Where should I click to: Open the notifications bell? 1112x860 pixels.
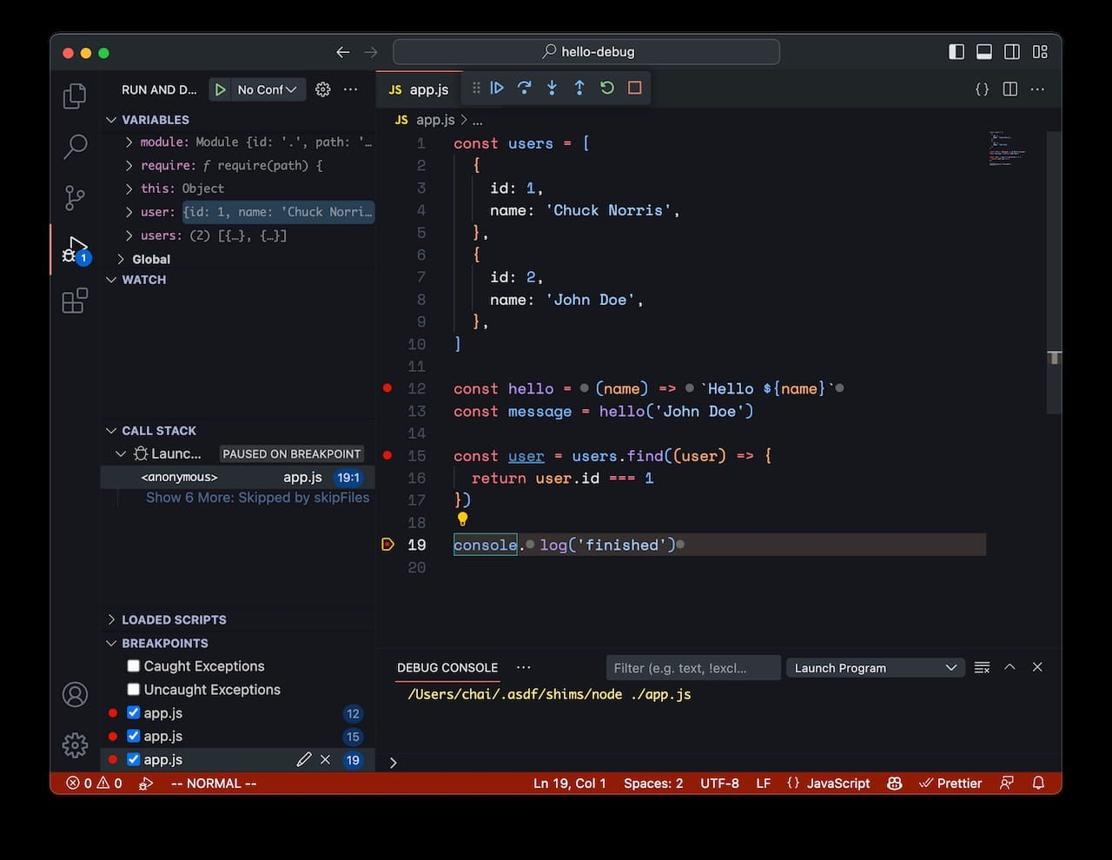[x=1038, y=783]
